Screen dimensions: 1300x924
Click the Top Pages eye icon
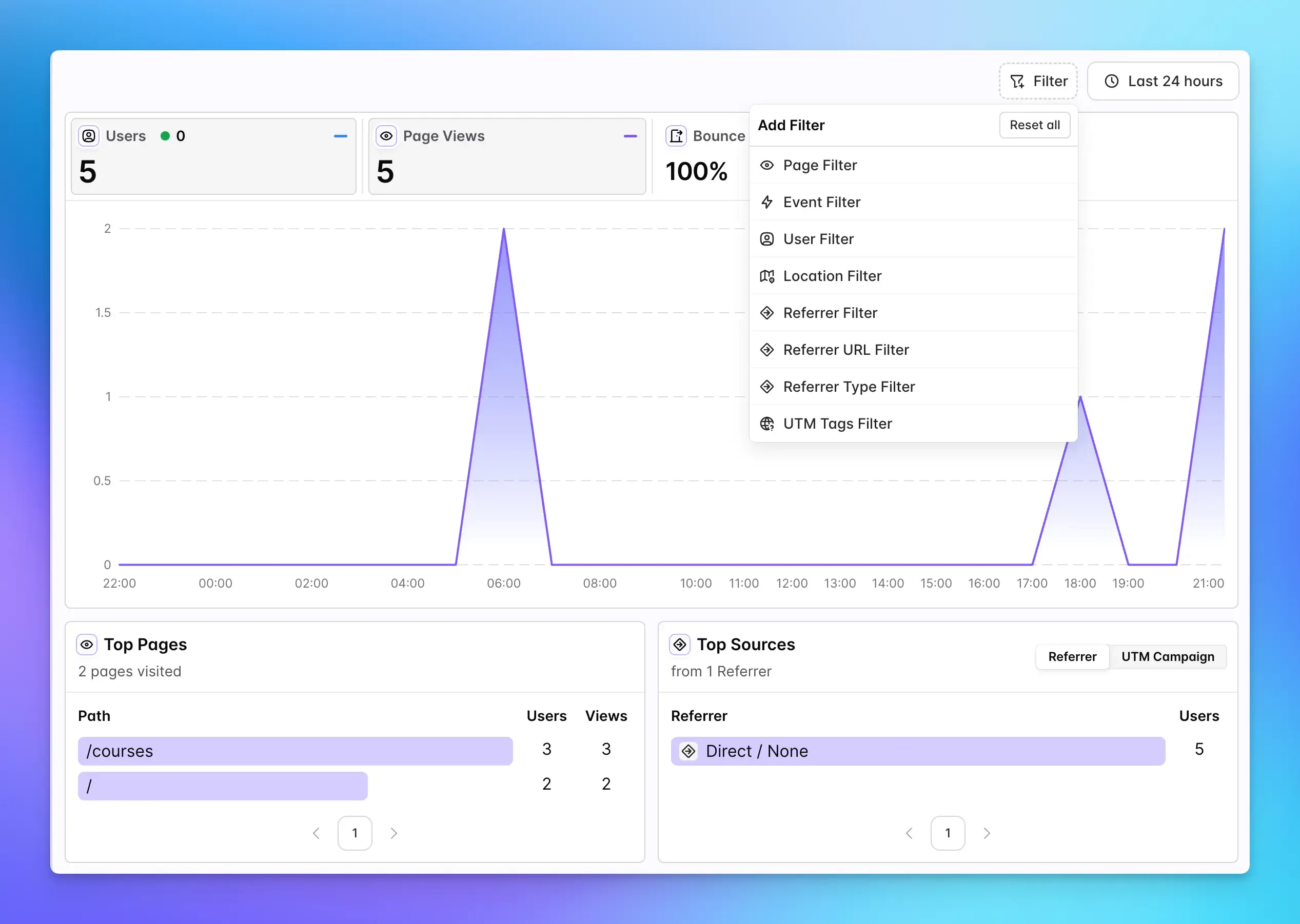pyautogui.click(x=87, y=645)
